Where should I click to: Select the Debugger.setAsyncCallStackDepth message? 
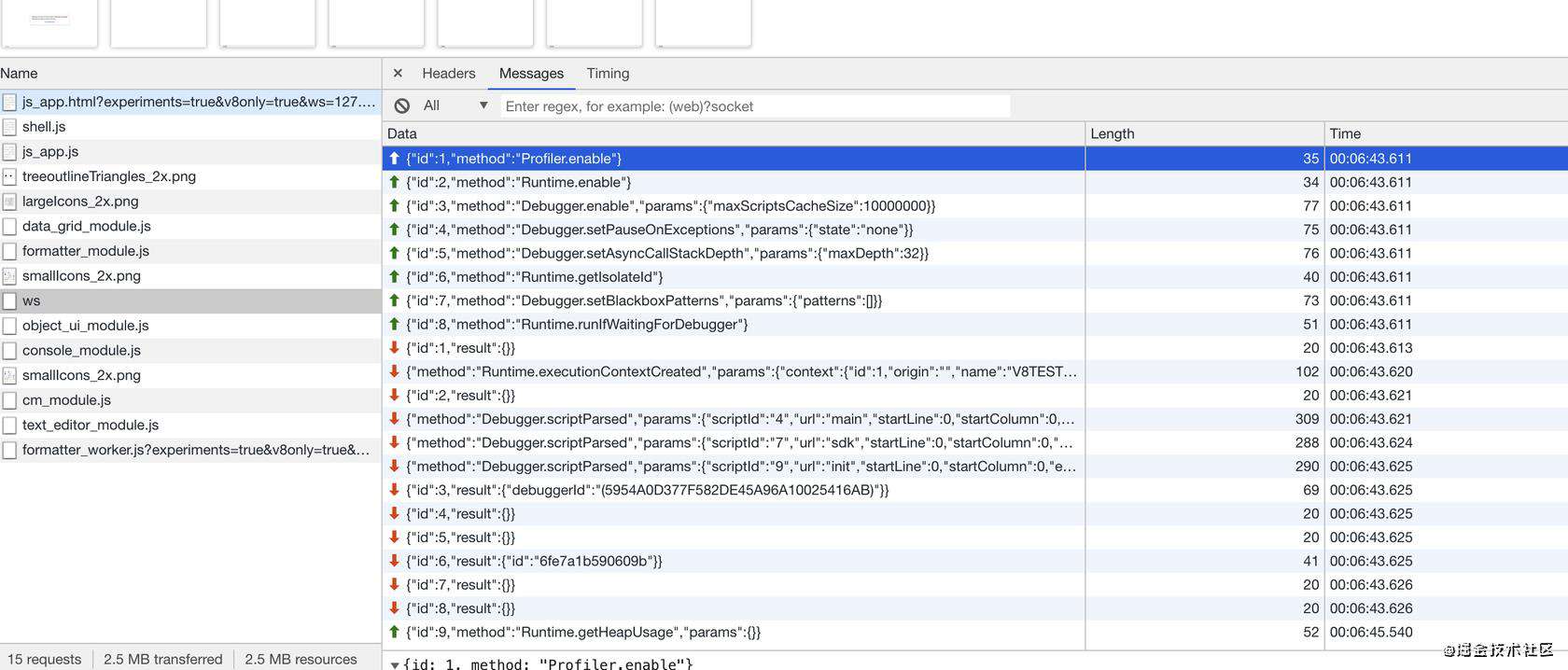coord(975,253)
